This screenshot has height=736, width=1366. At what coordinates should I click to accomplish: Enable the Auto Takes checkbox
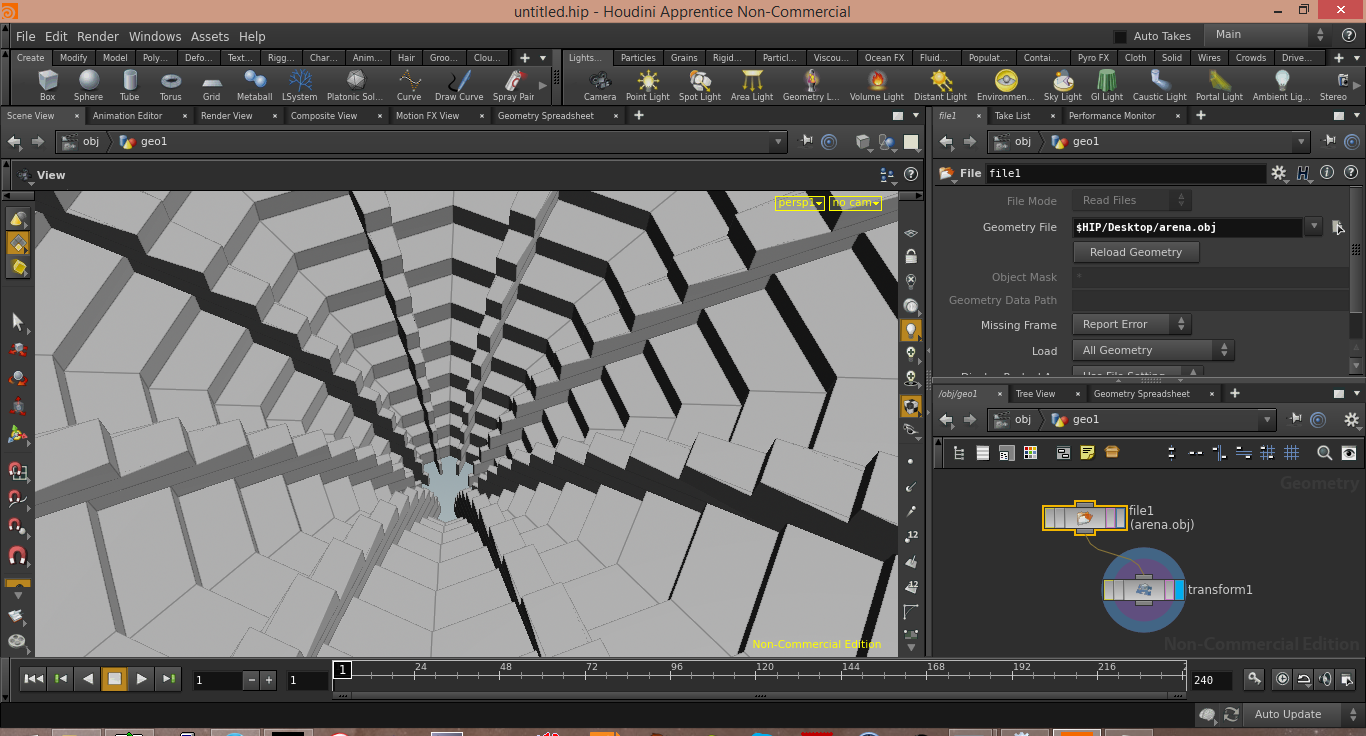[1120, 36]
